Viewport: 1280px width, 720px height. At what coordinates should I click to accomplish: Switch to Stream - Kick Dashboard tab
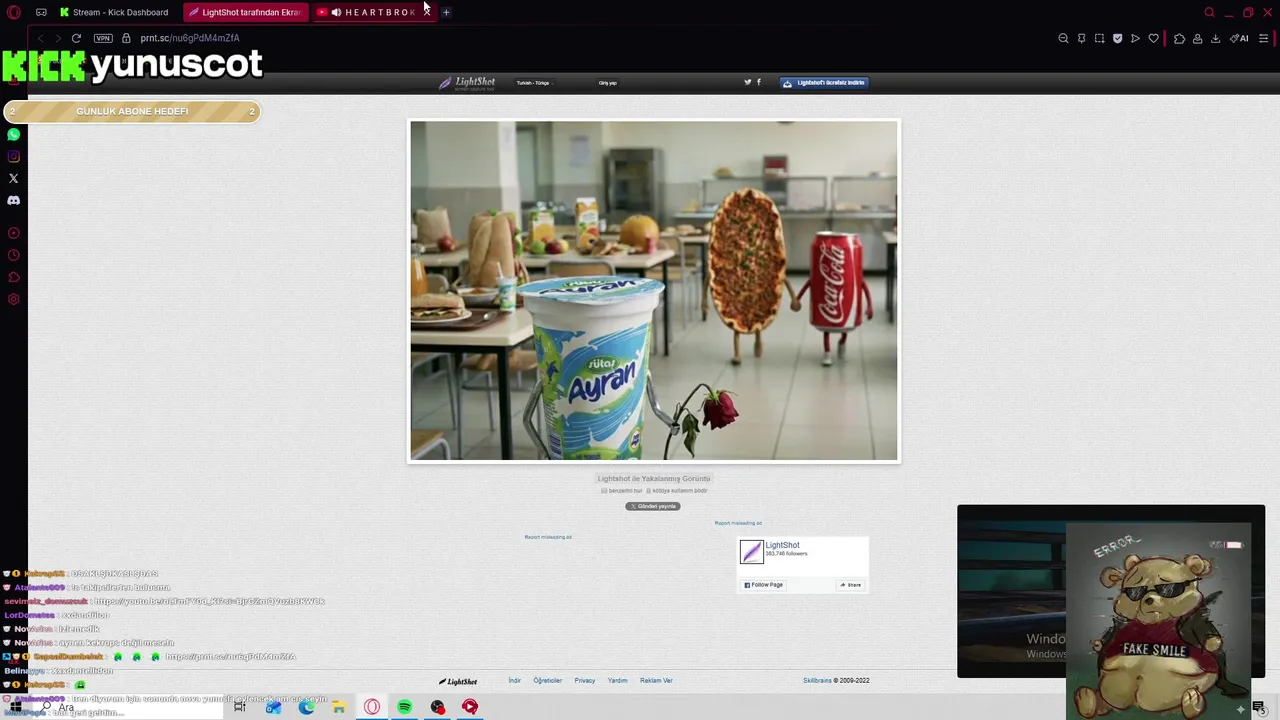(x=114, y=12)
